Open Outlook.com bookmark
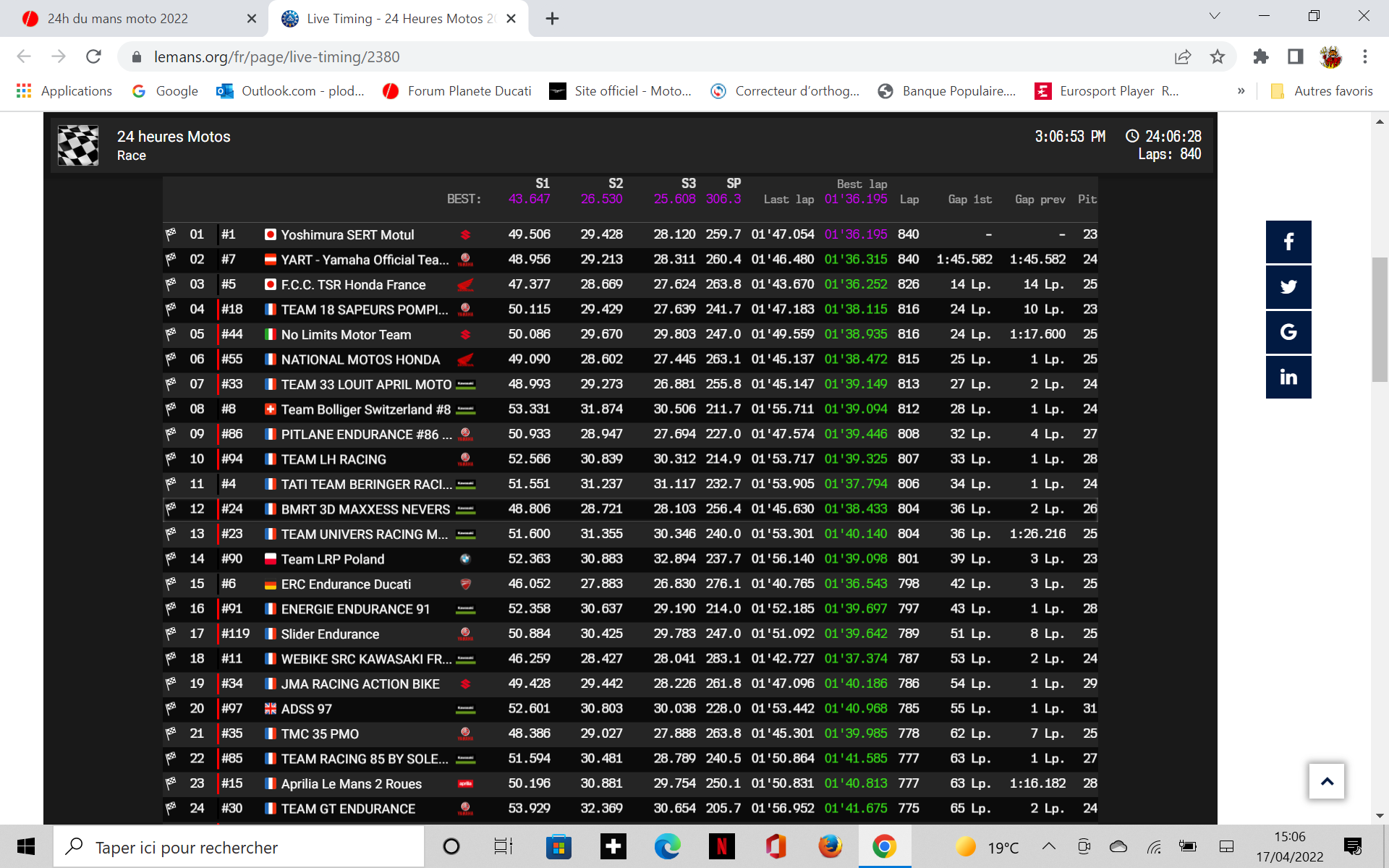 [291, 91]
